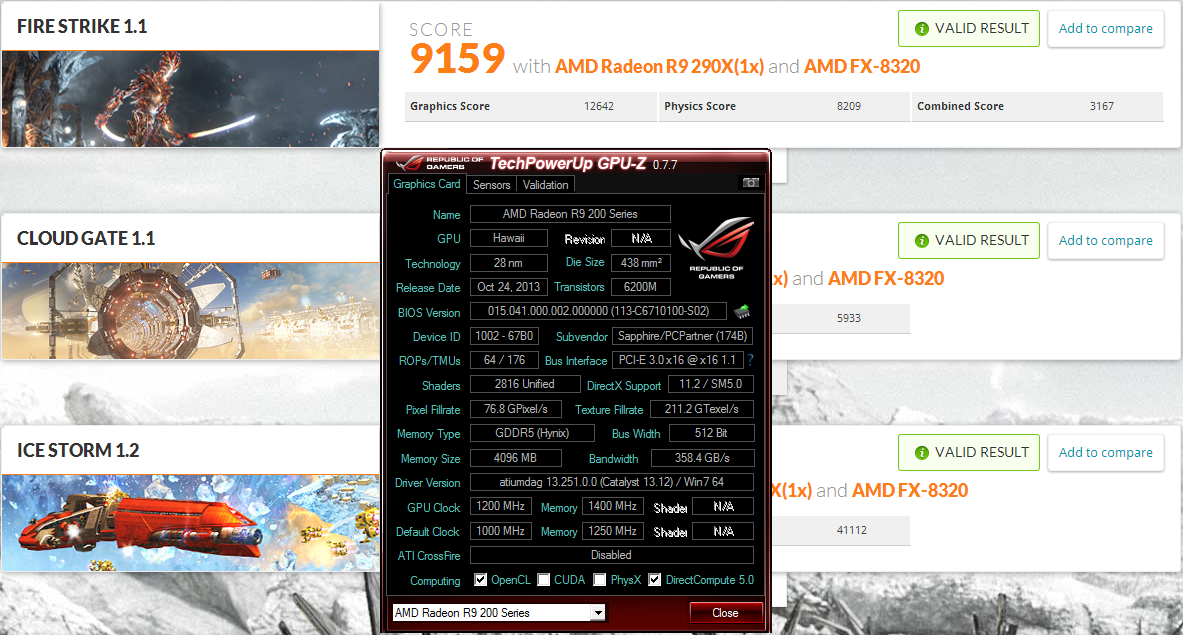This screenshot has height=635, width=1183.
Task: Click the ROG logo in the GPU-Z title bar
Action: [x=410, y=163]
